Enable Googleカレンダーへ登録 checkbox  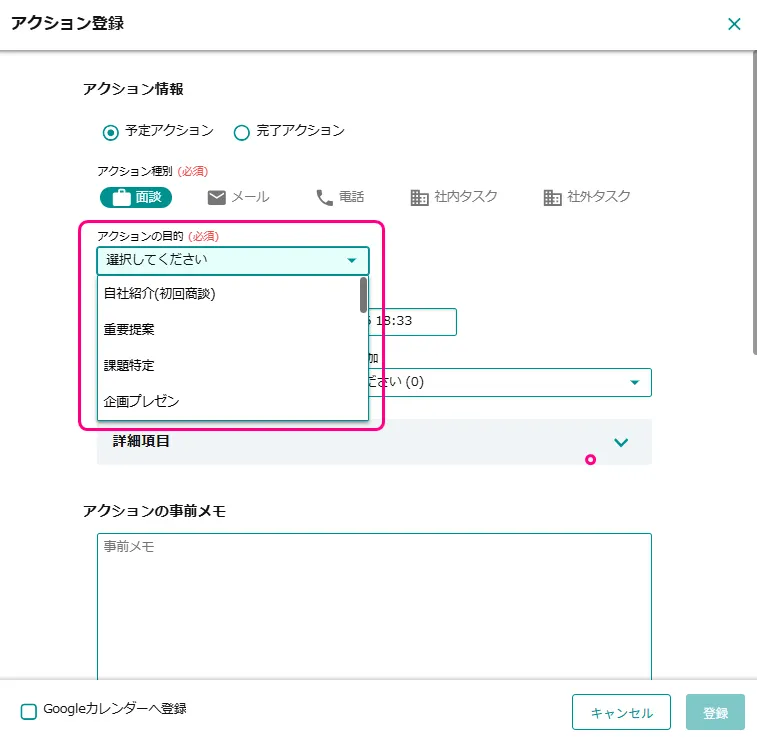[29, 711]
